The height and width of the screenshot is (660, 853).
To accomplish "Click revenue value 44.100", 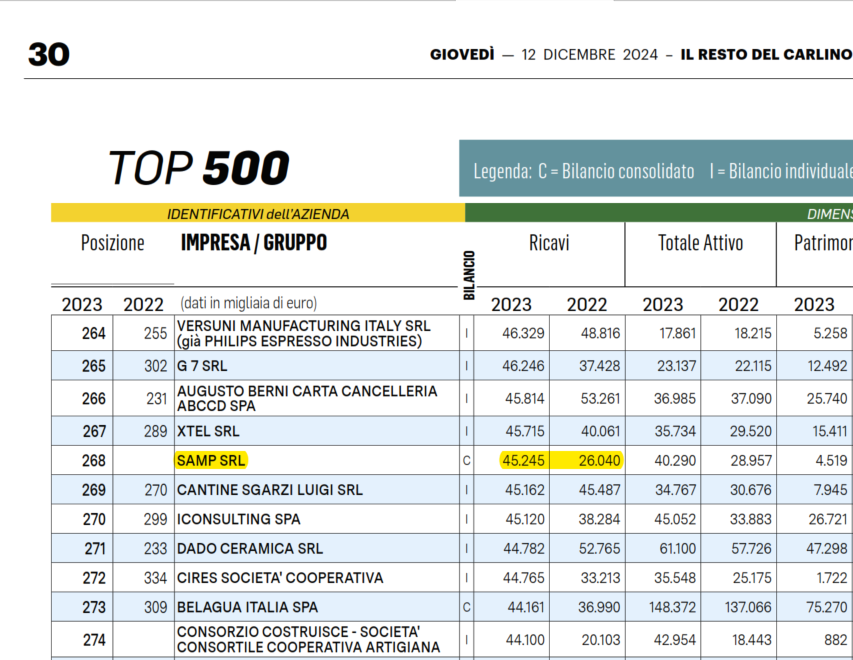I will 525,640.
